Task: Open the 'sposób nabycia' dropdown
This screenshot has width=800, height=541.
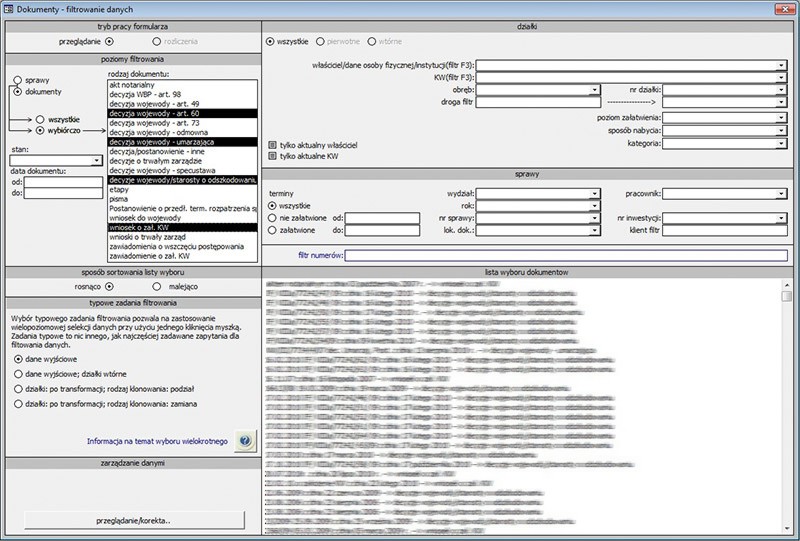Action: [x=782, y=131]
